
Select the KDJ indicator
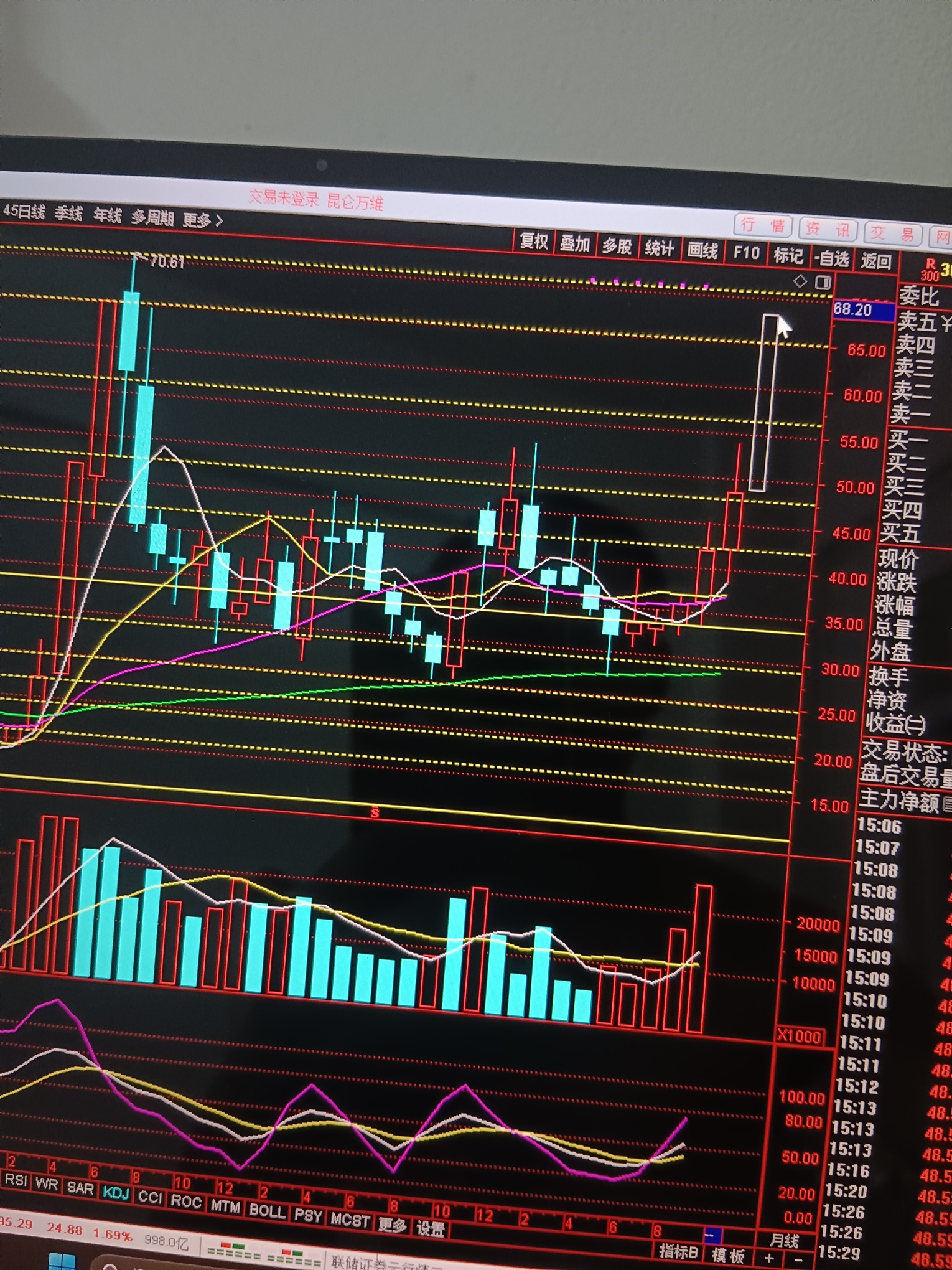[116, 1192]
